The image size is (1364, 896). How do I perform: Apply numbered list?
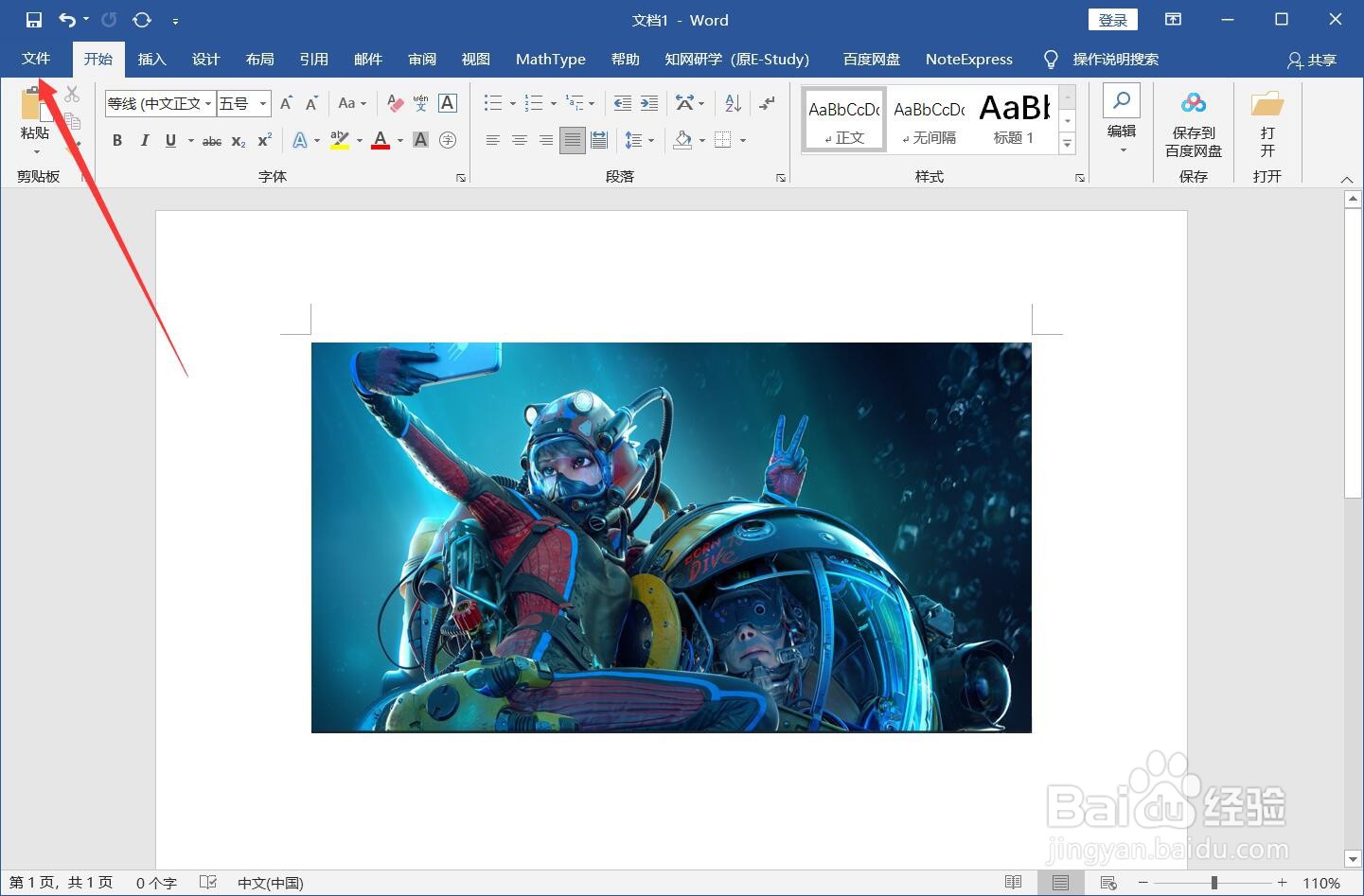point(534,103)
